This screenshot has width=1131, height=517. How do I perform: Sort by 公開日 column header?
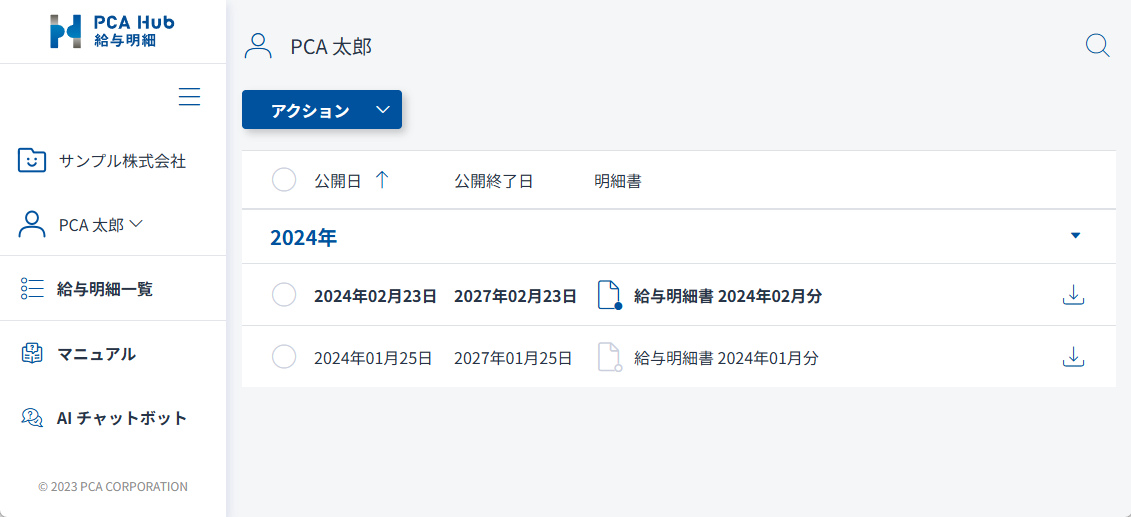point(338,181)
